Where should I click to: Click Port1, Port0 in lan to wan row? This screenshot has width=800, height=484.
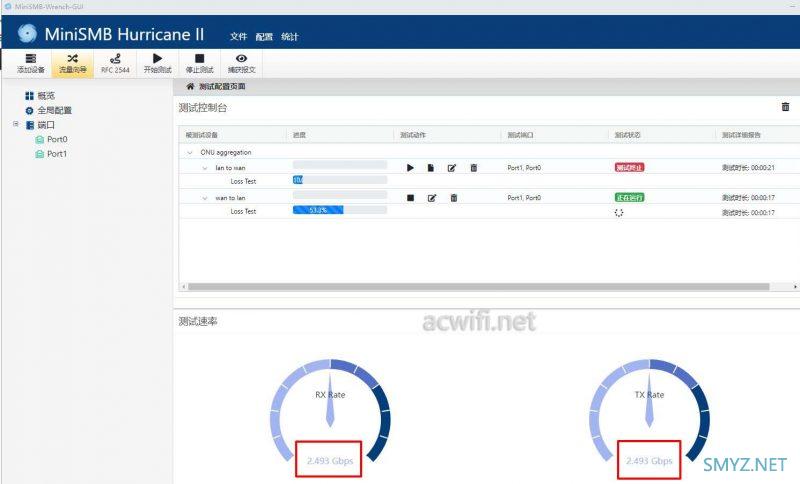tap(524, 168)
